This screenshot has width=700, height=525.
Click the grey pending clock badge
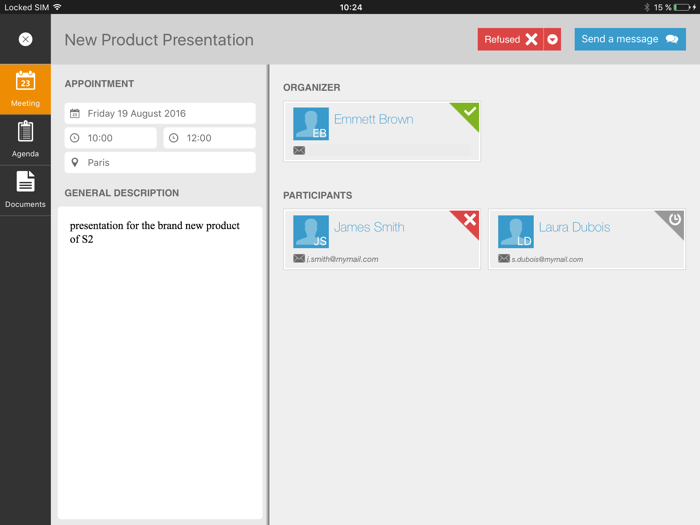click(x=673, y=221)
